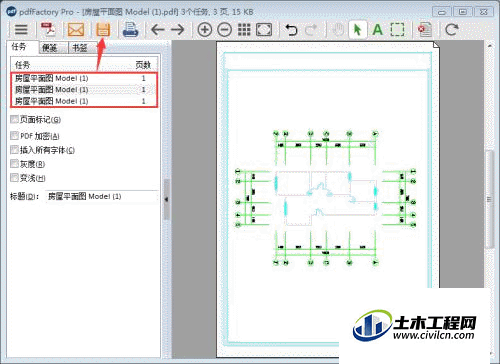The height and width of the screenshot is (364, 500).
Task: Switch to the 书签 tab
Action: click(80, 48)
